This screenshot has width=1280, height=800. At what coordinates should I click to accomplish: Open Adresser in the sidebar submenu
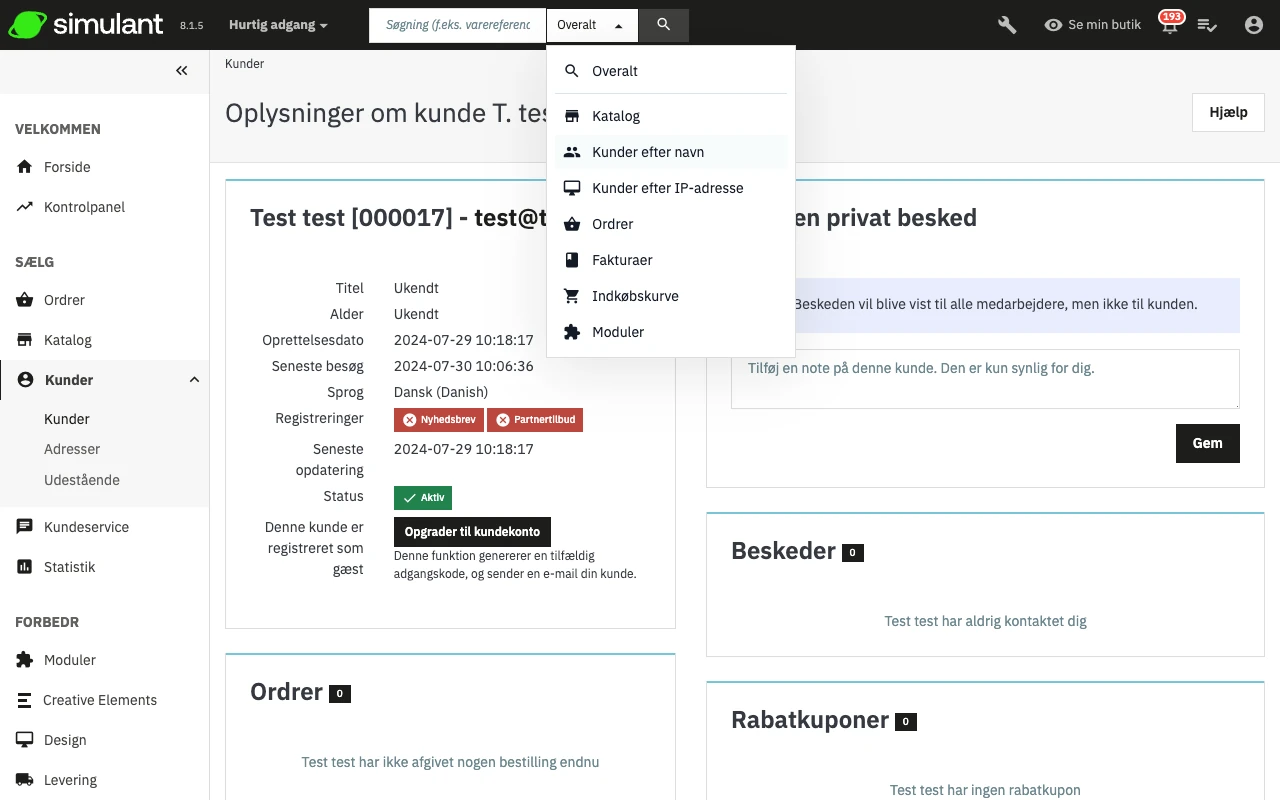72,449
